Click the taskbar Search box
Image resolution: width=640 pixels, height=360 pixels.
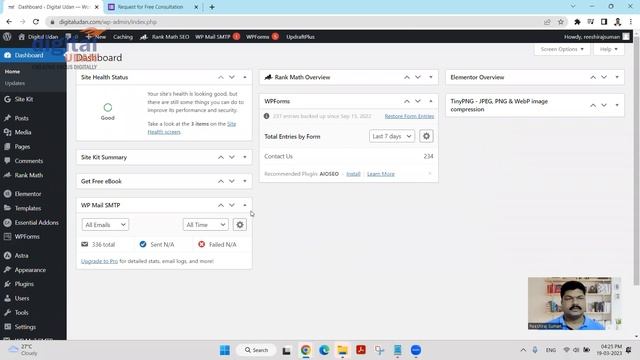[256, 350]
